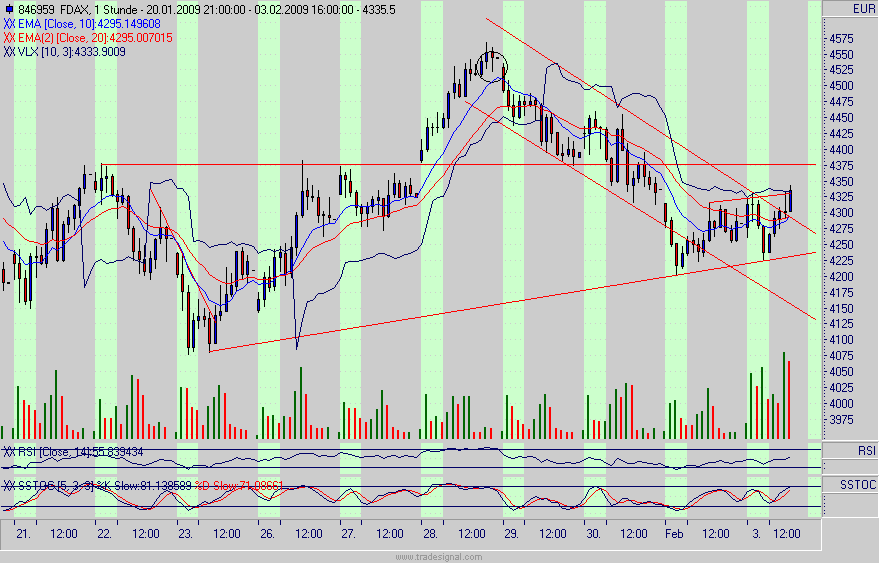The image size is (879, 563).
Task: Click the '22.' date label on time axis
Action: [x=105, y=534]
